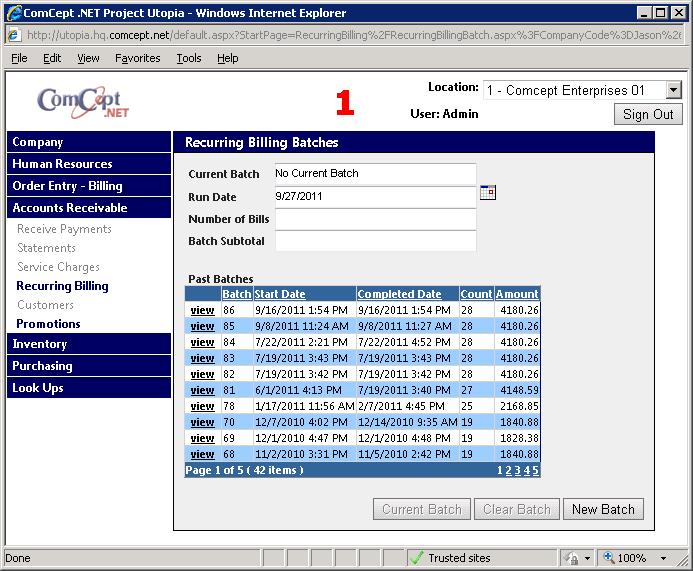Screen dimensions: 693x571
Task: Go to page 3 of past batches
Action: pyautogui.click(x=517, y=470)
